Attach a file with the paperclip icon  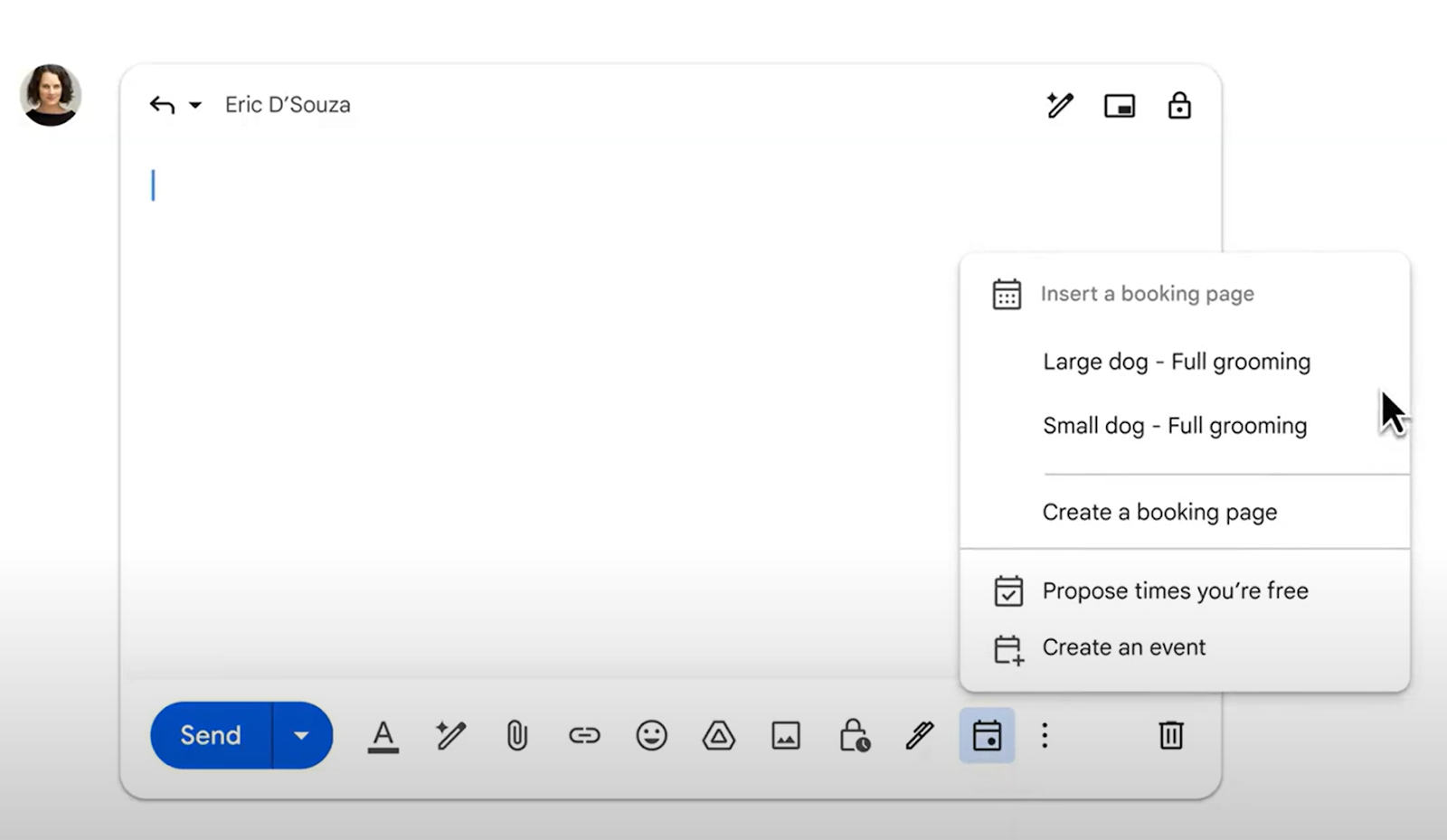(x=515, y=735)
